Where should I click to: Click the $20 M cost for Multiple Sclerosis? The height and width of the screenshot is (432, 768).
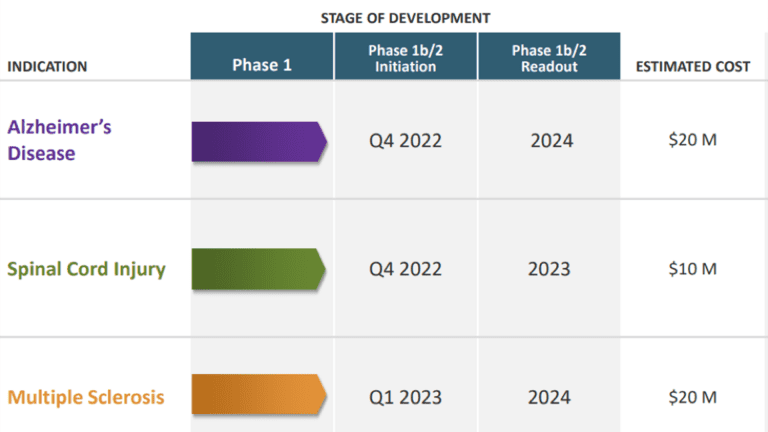692,396
